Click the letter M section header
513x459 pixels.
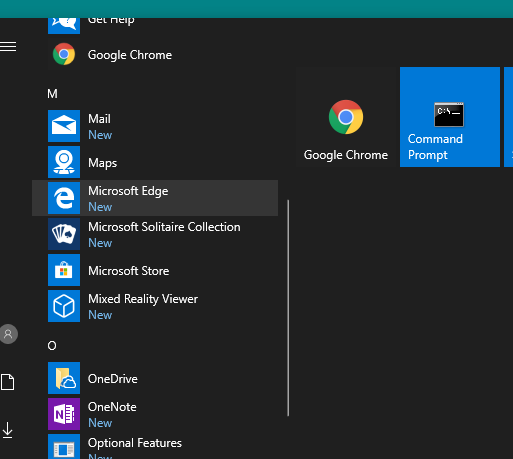tap(52, 94)
